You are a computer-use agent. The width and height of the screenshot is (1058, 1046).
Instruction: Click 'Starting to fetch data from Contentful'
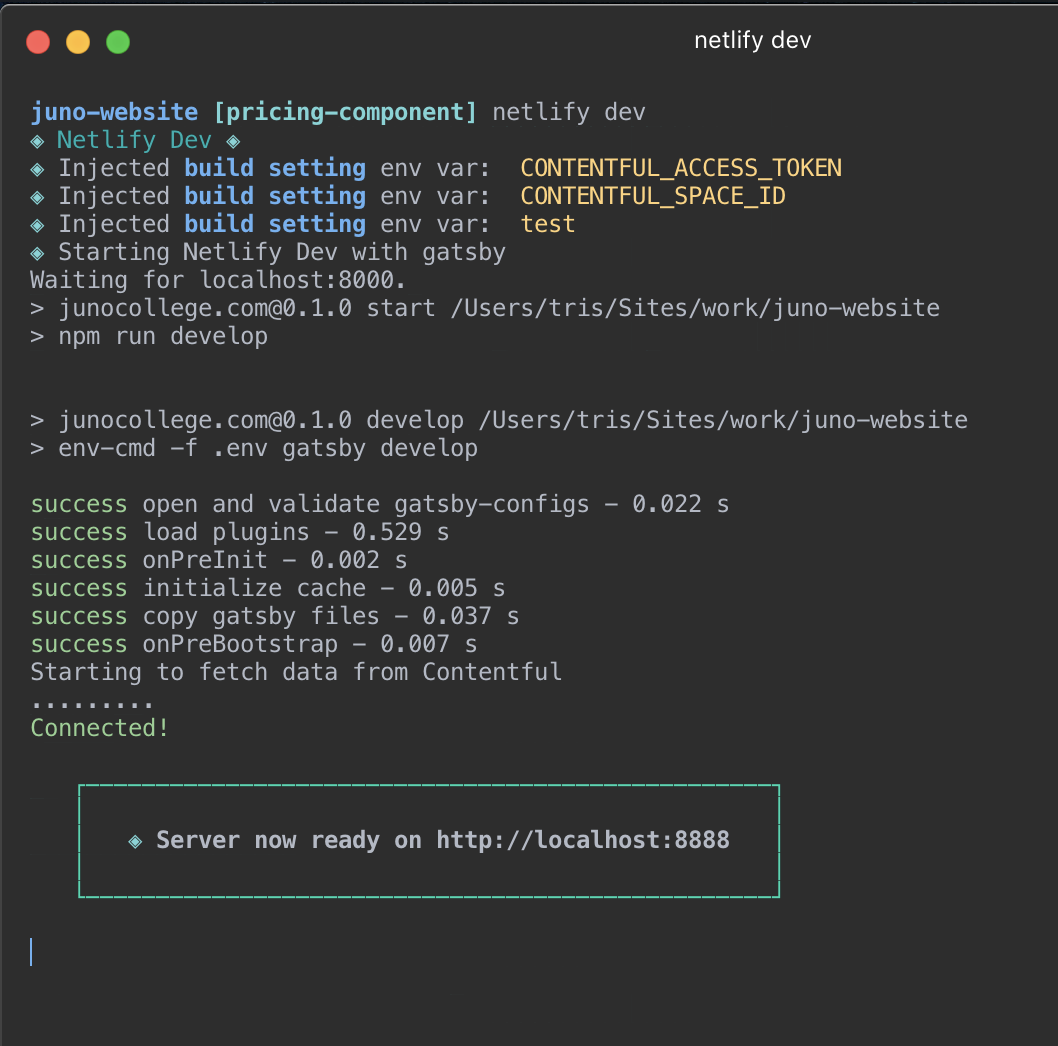[296, 672]
